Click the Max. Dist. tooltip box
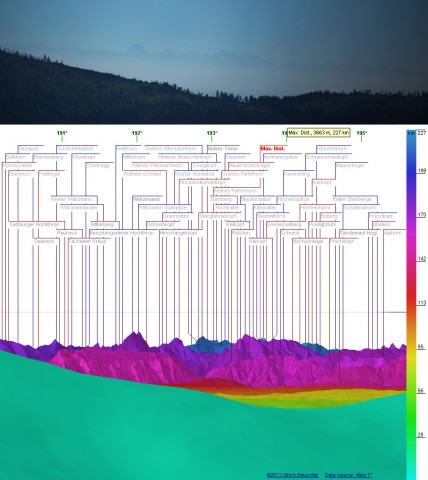The height and width of the screenshot is (480, 428). (x=319, y=133)
